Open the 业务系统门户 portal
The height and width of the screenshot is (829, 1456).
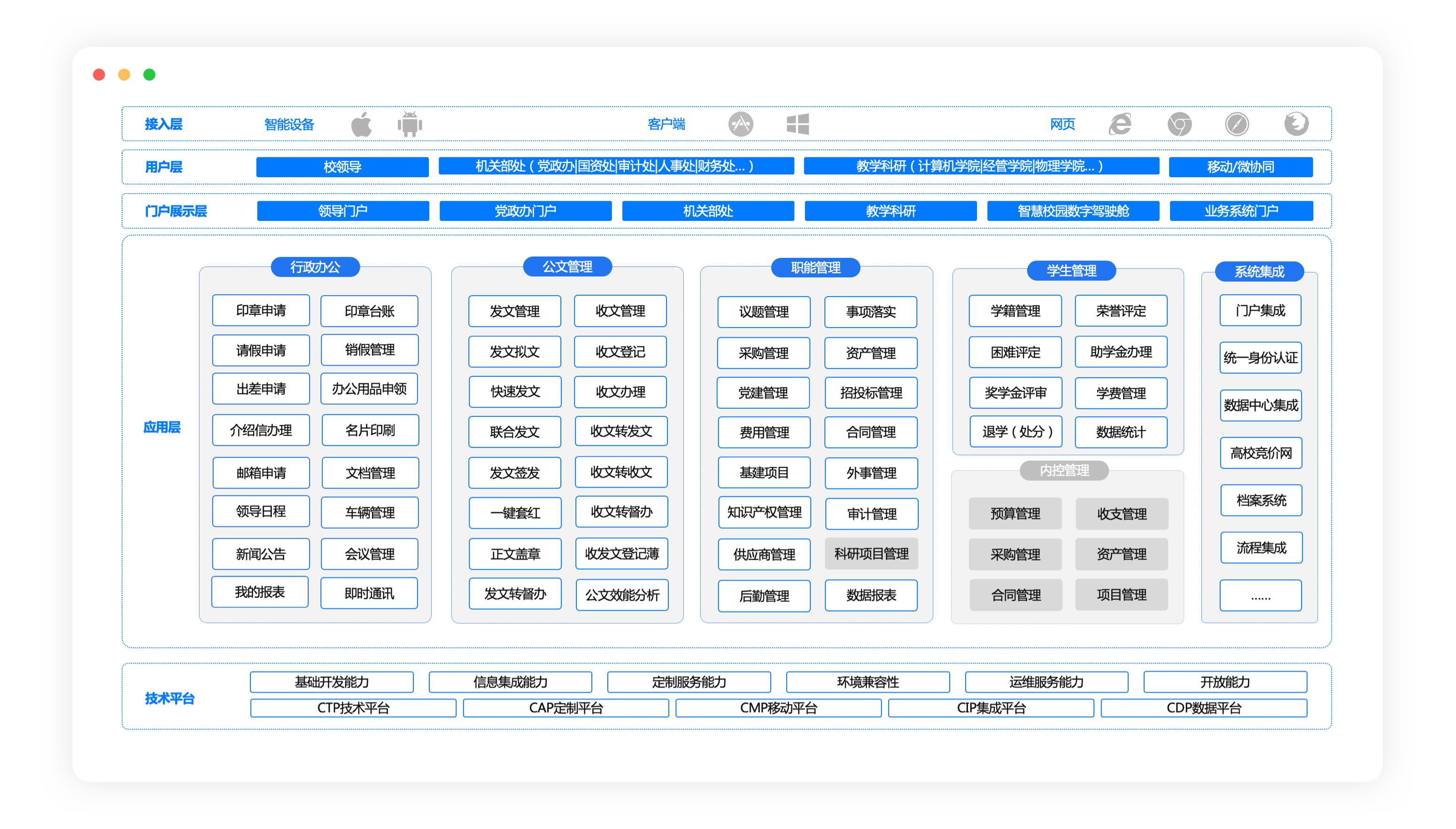(1241, 211)
